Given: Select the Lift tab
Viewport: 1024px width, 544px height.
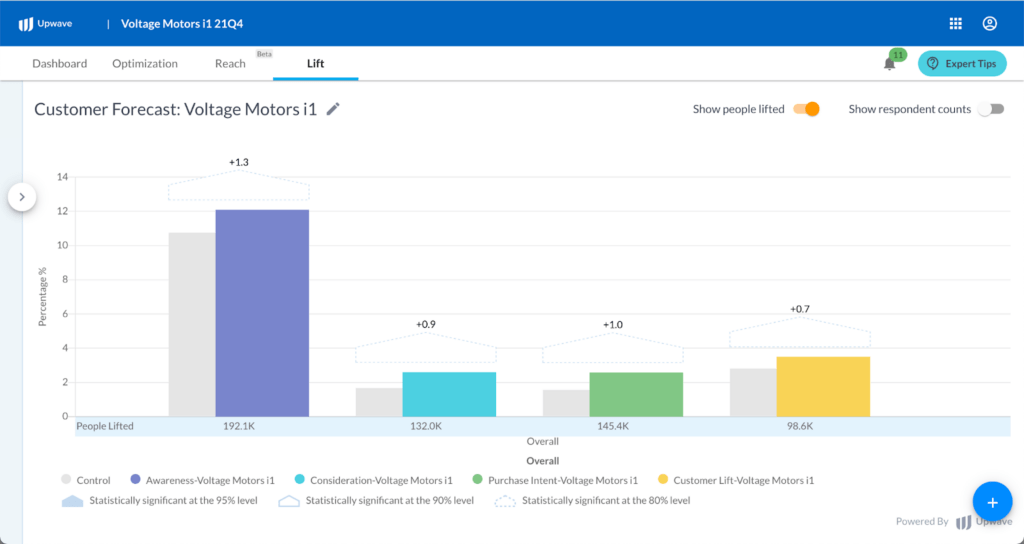Looking at the screenshot, I should coord(315,63).
